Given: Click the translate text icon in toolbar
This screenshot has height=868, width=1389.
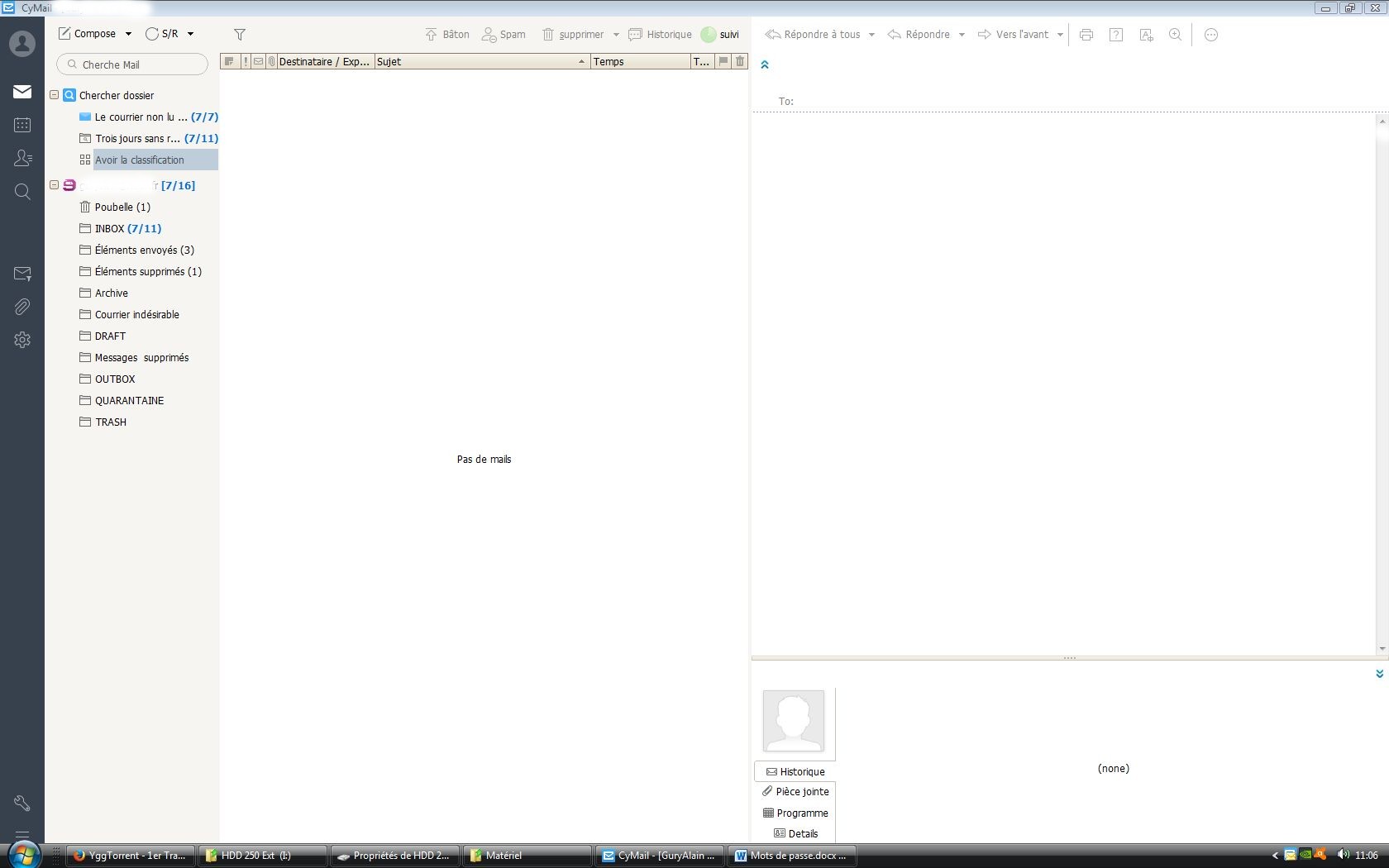Looking at the screenshot, I should (x=1146, y=35).
